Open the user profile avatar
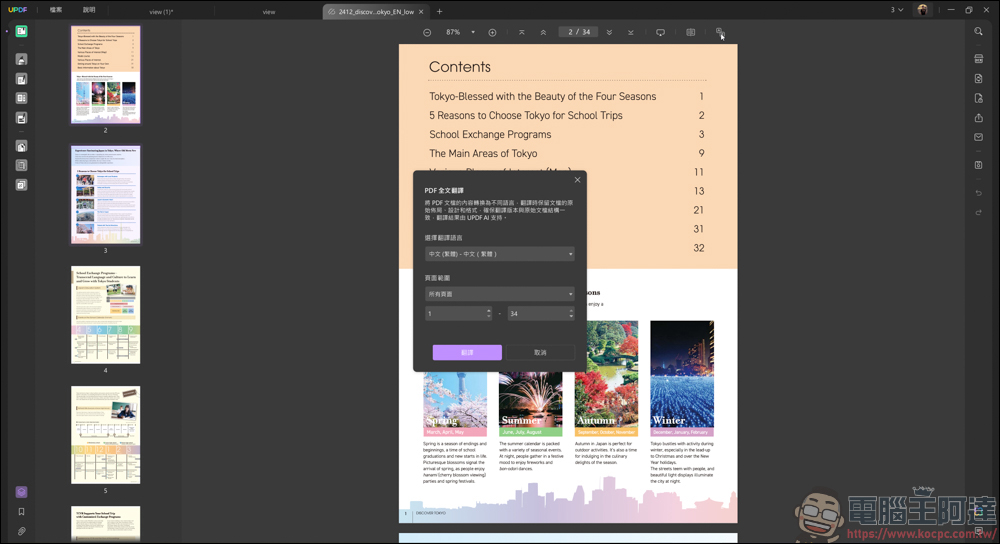This screenshot has height=544, width=1000. point(922,10)
